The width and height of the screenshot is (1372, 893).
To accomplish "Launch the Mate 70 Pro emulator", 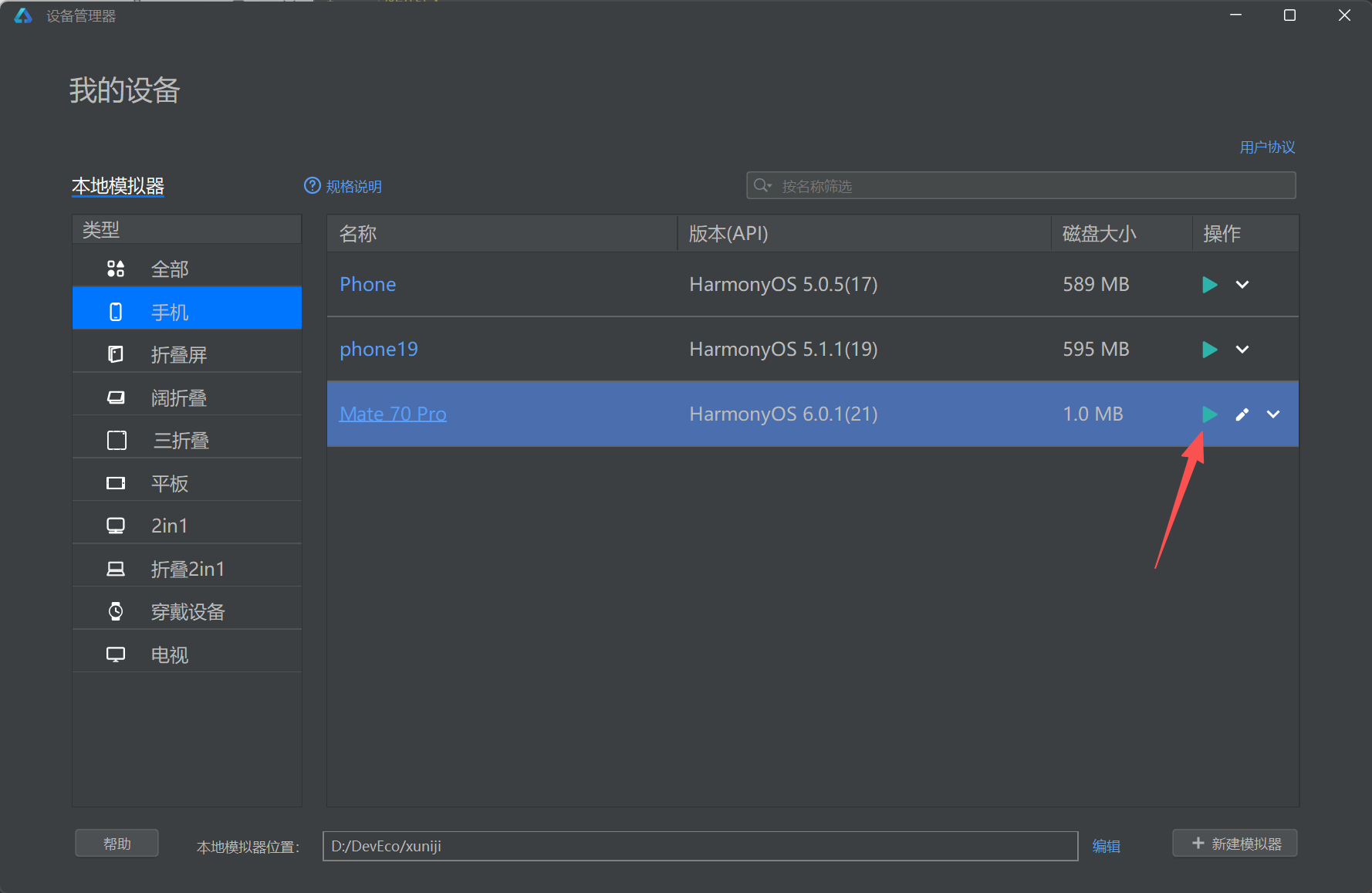I will [1209, 414].
